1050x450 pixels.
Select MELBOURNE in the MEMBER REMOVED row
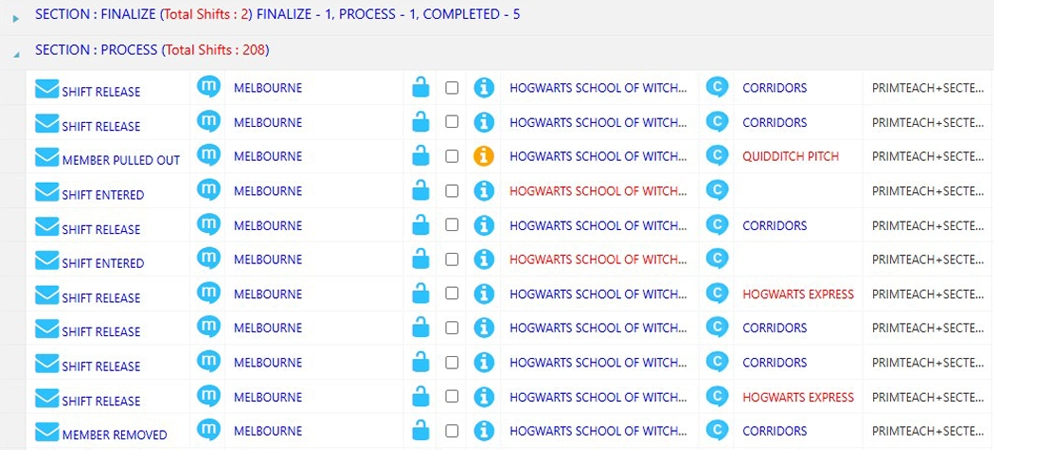(x=268, y=431)
